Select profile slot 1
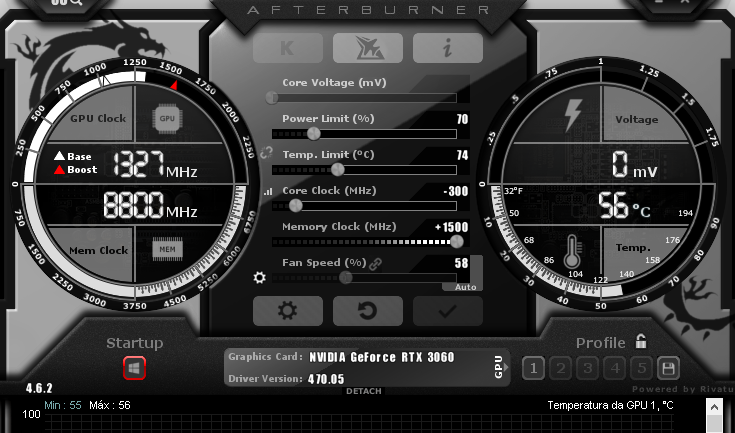Viewport: 735px width, 433px height. tap(533, 368)
